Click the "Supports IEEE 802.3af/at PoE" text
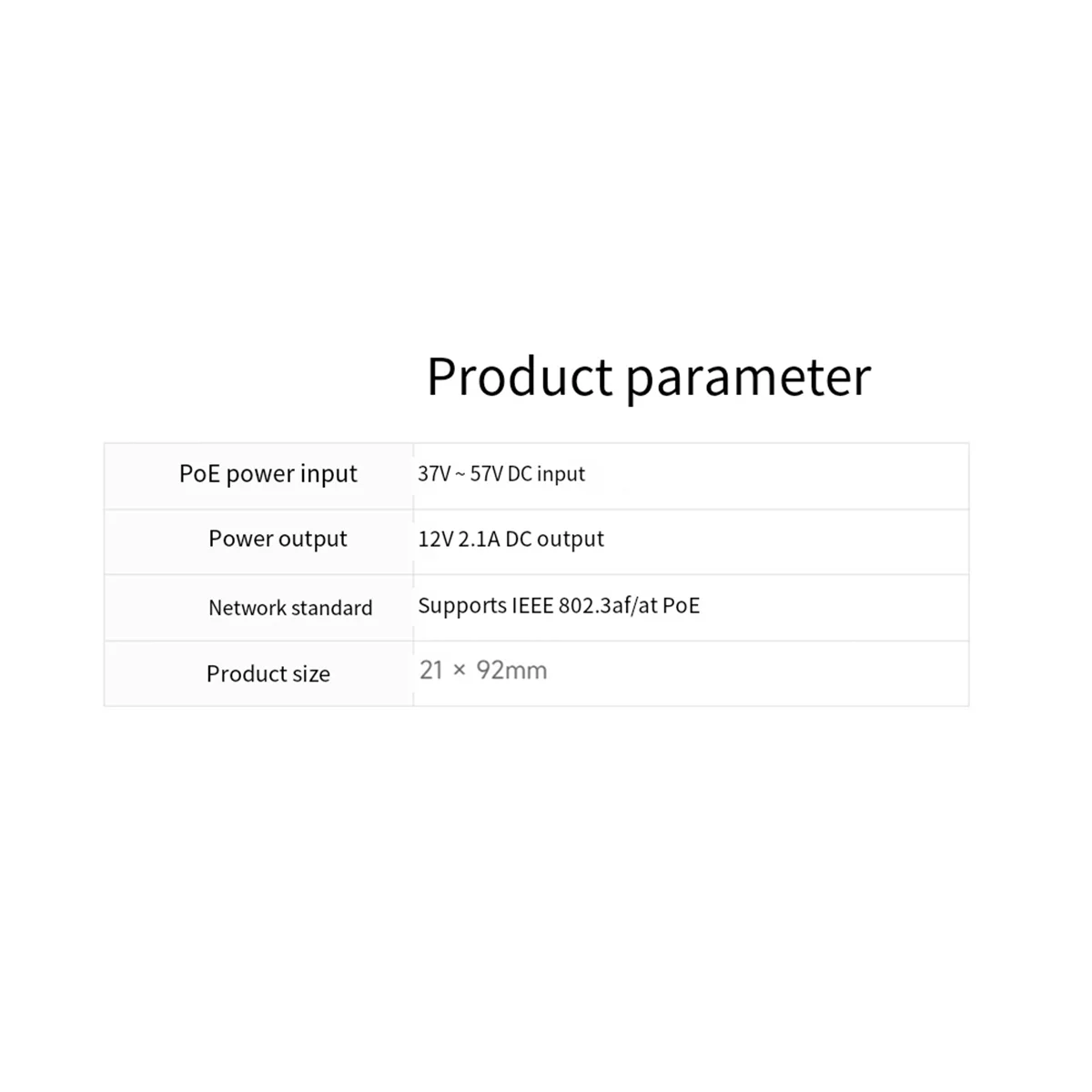 tap(559, 606)
